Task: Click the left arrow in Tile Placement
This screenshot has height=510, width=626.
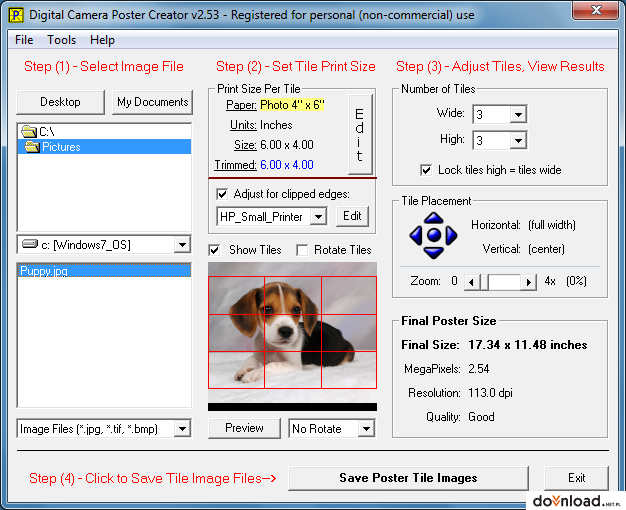Action: (416, 235)
